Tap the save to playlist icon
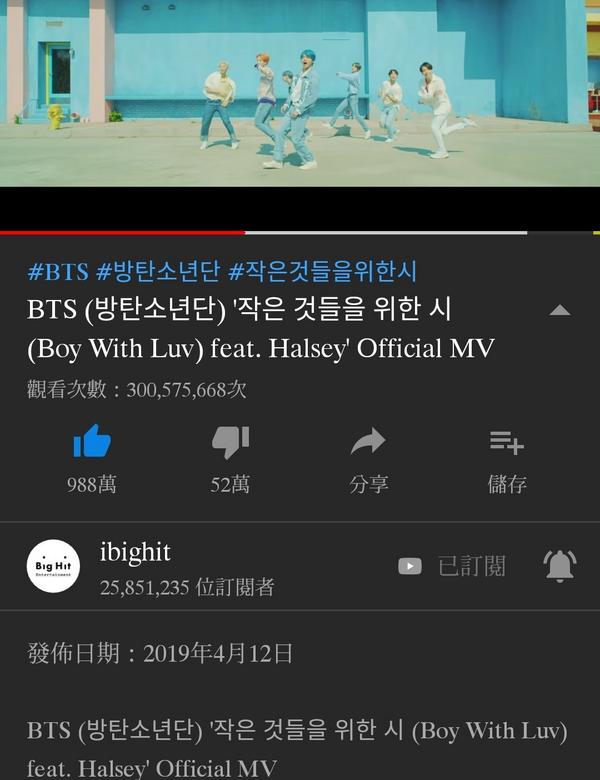 click(x=506, y=442)
